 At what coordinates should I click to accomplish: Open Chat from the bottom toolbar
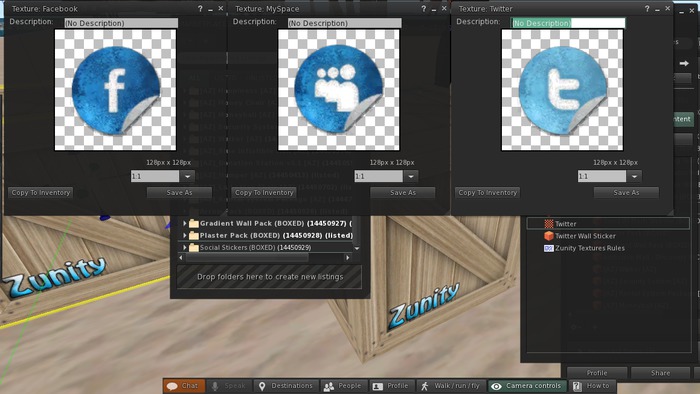[x=184, y=386]
